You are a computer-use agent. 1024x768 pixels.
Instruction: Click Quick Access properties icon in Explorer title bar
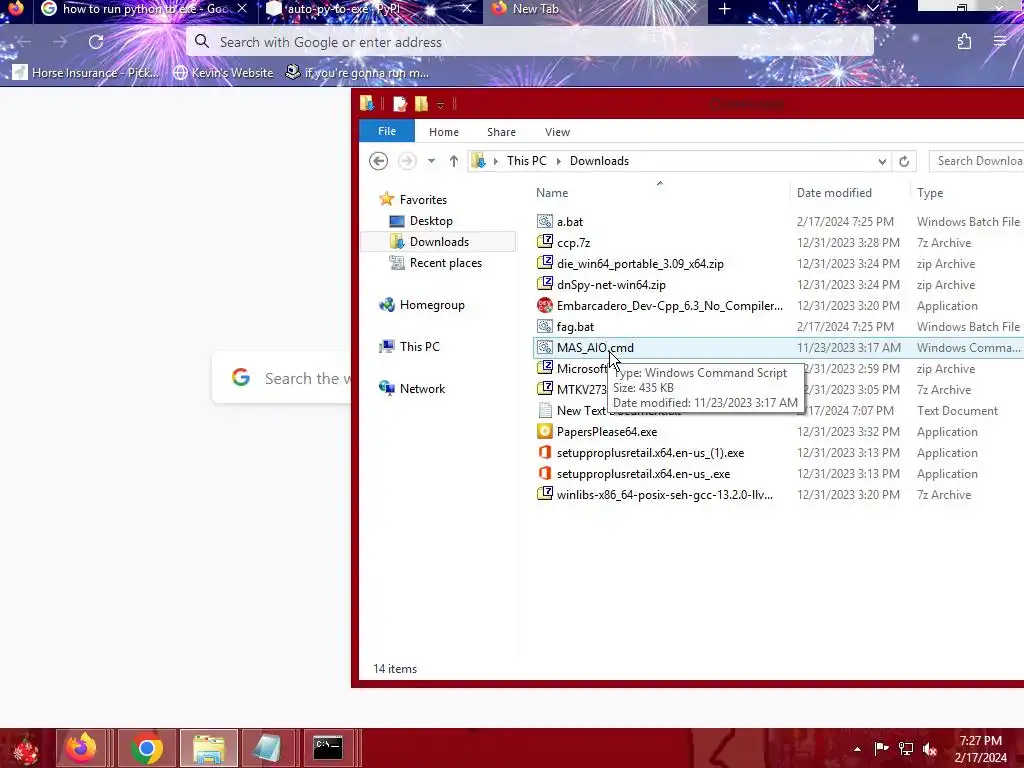tap(400, 104)
